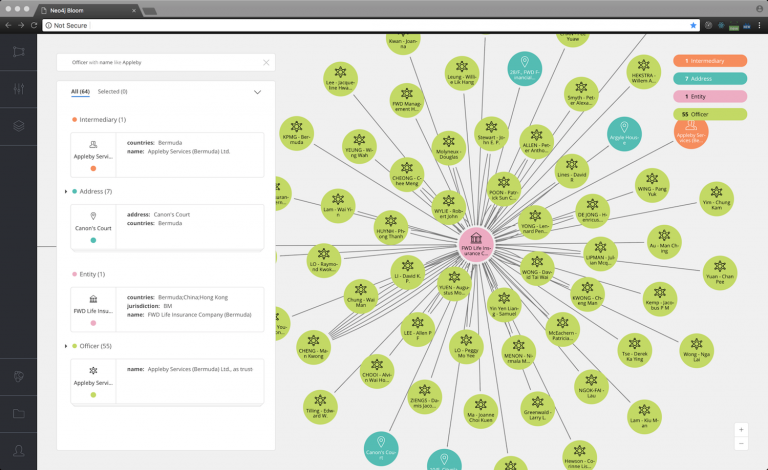The image size is (768, 470).
Task: Select the orange Appleby Services node
Action: [x=691, y=131]
